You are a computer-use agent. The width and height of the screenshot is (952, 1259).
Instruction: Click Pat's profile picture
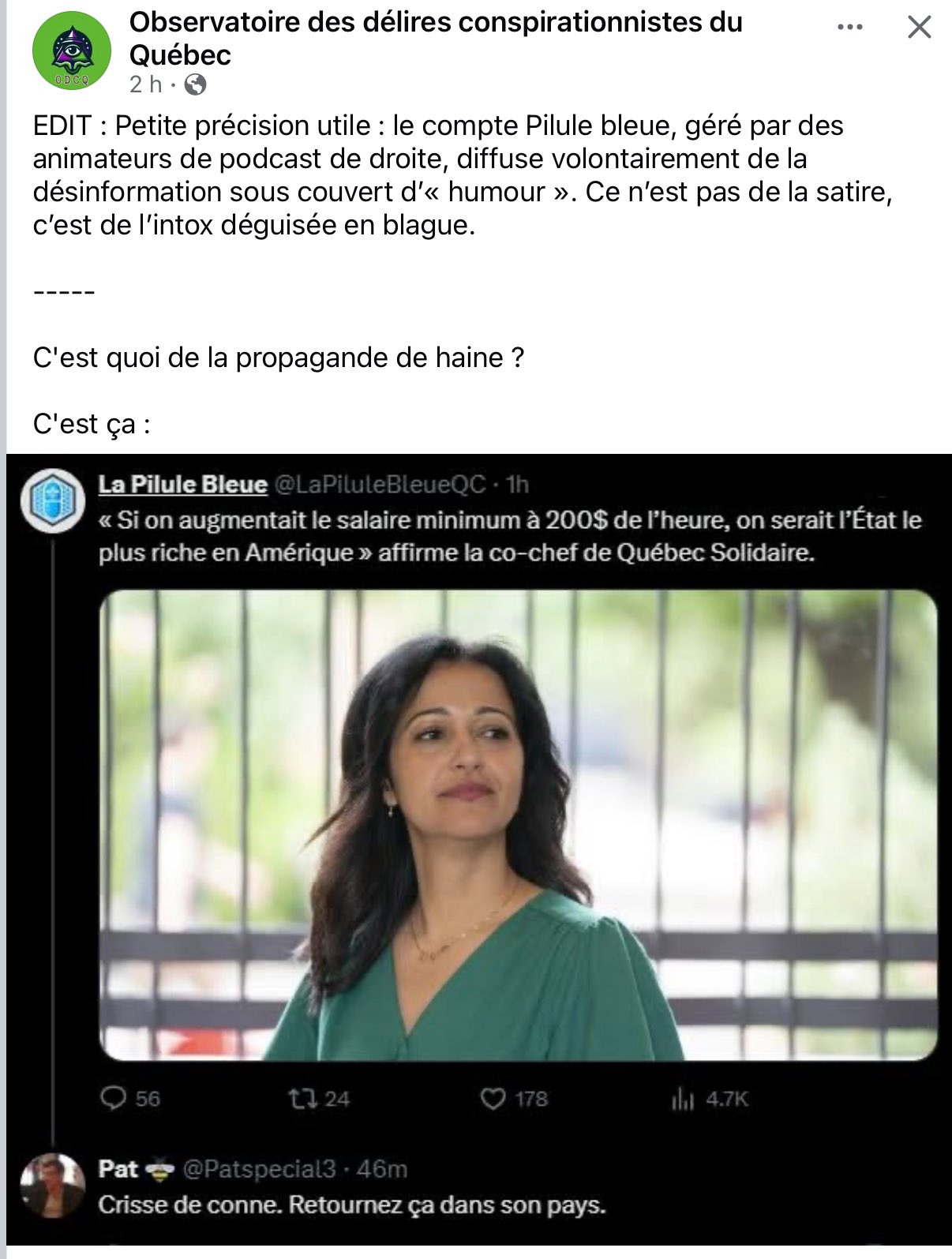52,1186
